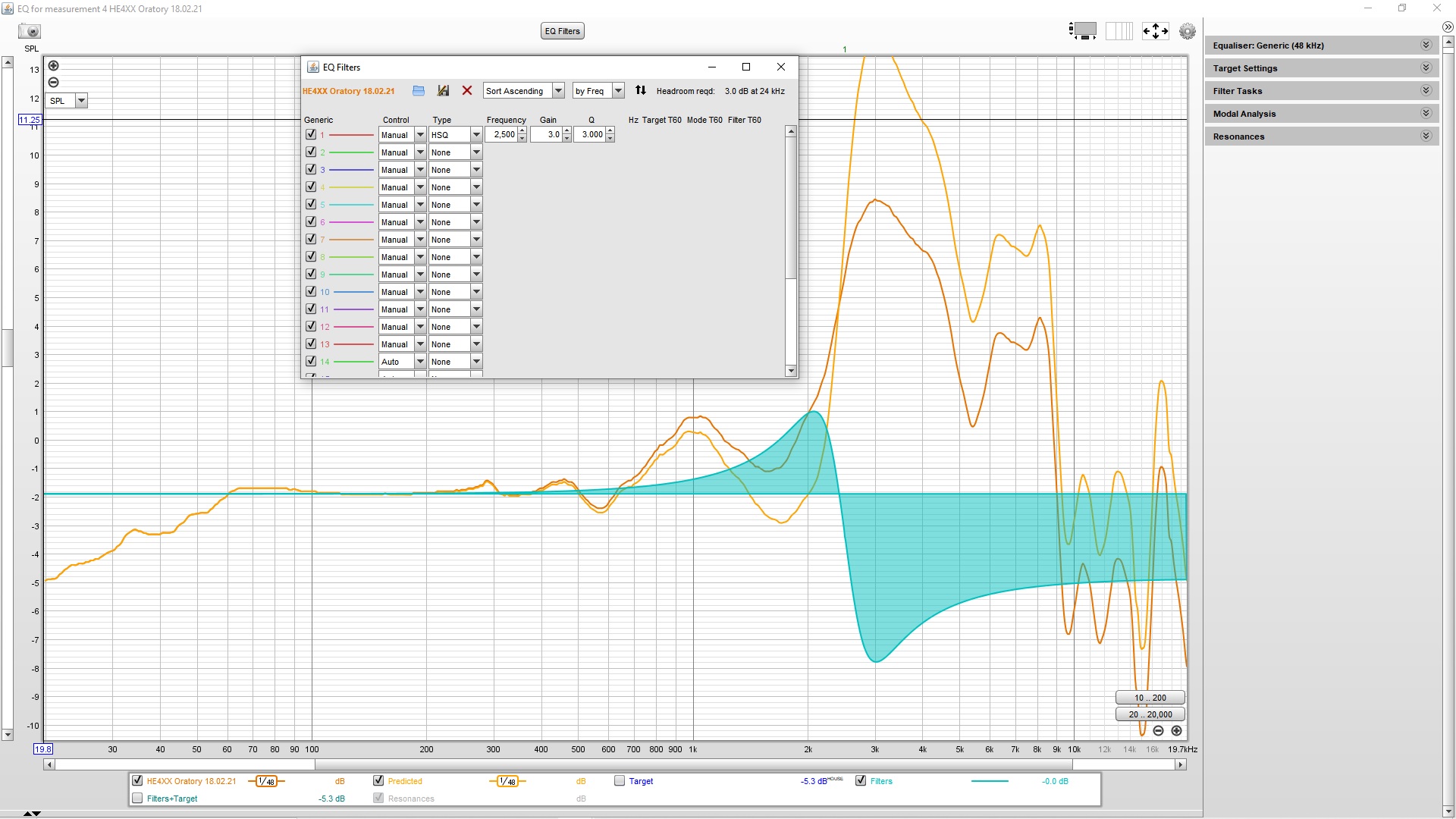Click the right panel scroll down arrow
Viewport: 1456px width, 819px height.
click(x=1448, y=812)
